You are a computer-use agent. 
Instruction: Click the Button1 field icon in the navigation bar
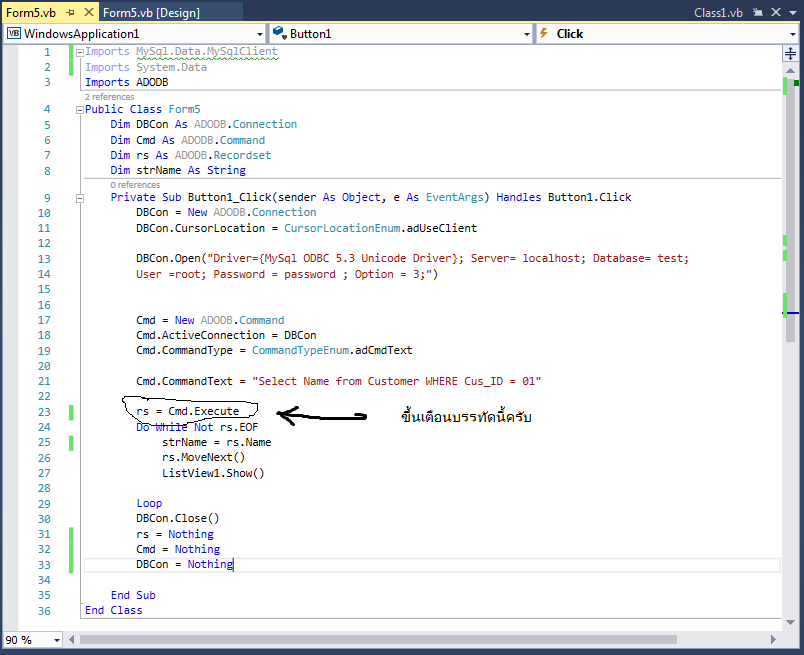[x=279, y=33]
